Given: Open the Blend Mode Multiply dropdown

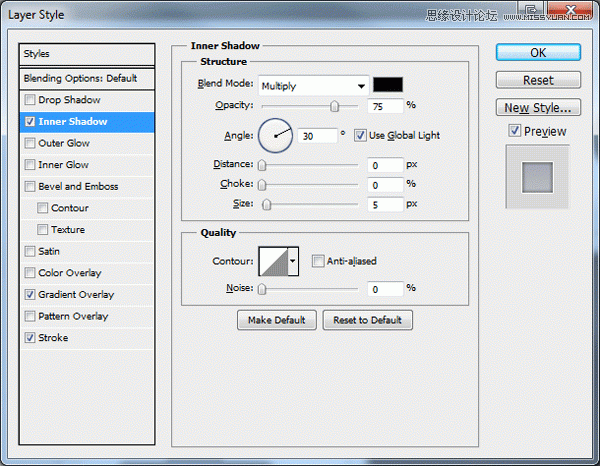Looking at the screenshot, I should [313, 86].
